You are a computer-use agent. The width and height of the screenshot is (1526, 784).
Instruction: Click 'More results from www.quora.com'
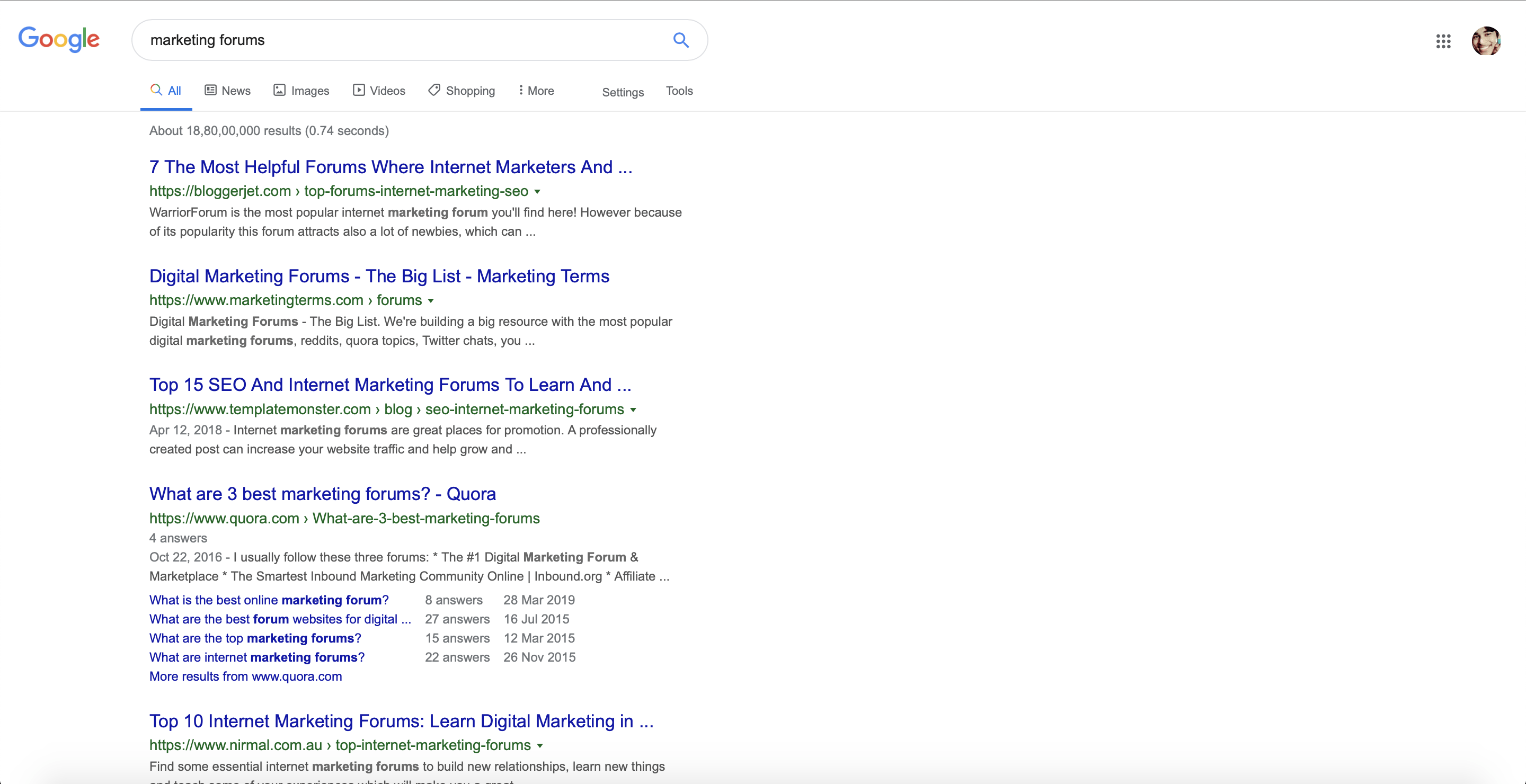[x=246, y=676]
